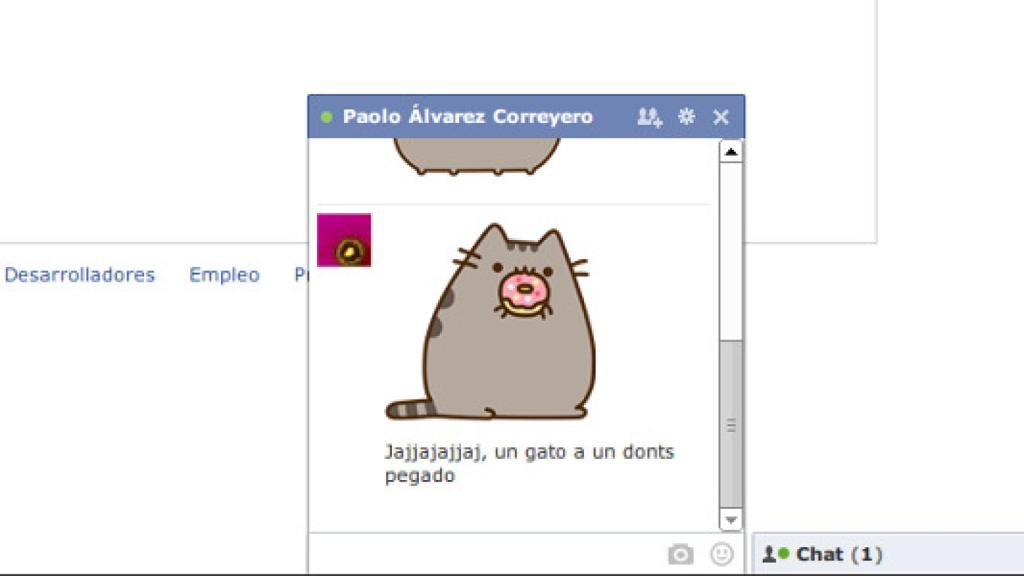Click the partially hidden link starting with Pr
Image resolution: width=1024 pixels, height=576 pixels.
pyautogui.click(x=299, y=274)
